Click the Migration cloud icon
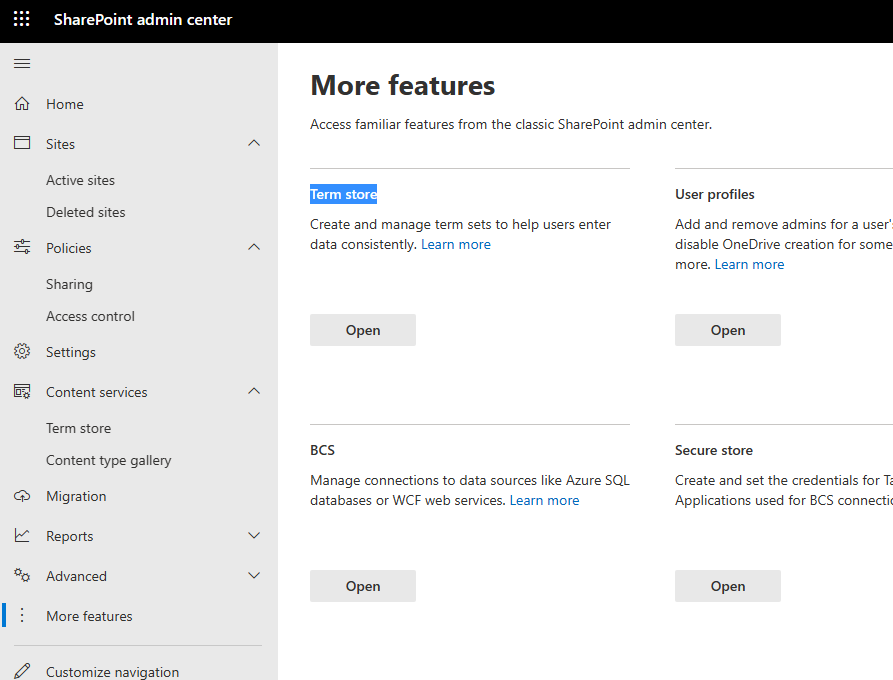 pos(22,496)
